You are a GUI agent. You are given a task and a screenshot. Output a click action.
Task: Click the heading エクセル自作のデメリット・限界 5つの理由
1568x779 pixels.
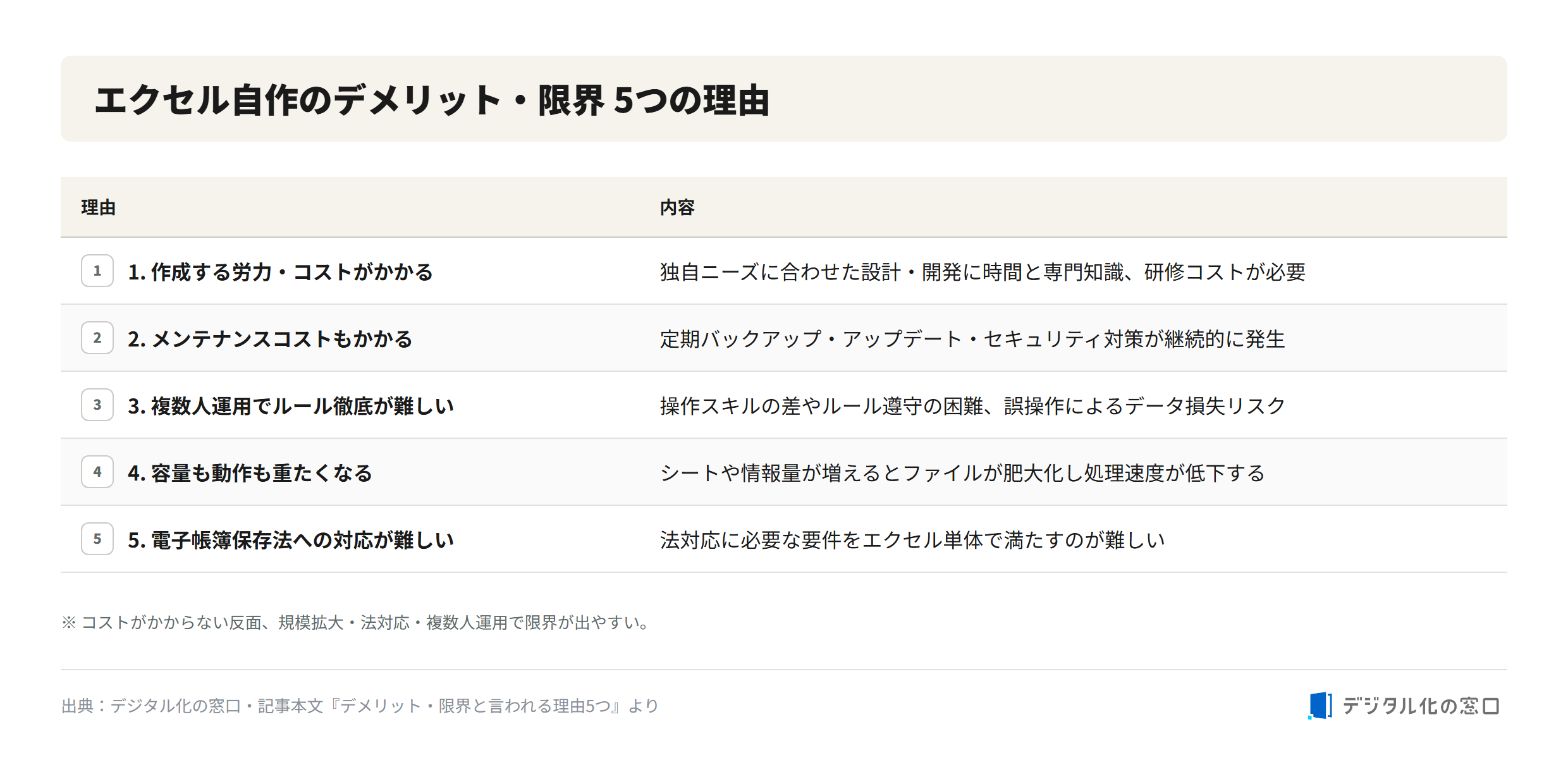[432, 100]
